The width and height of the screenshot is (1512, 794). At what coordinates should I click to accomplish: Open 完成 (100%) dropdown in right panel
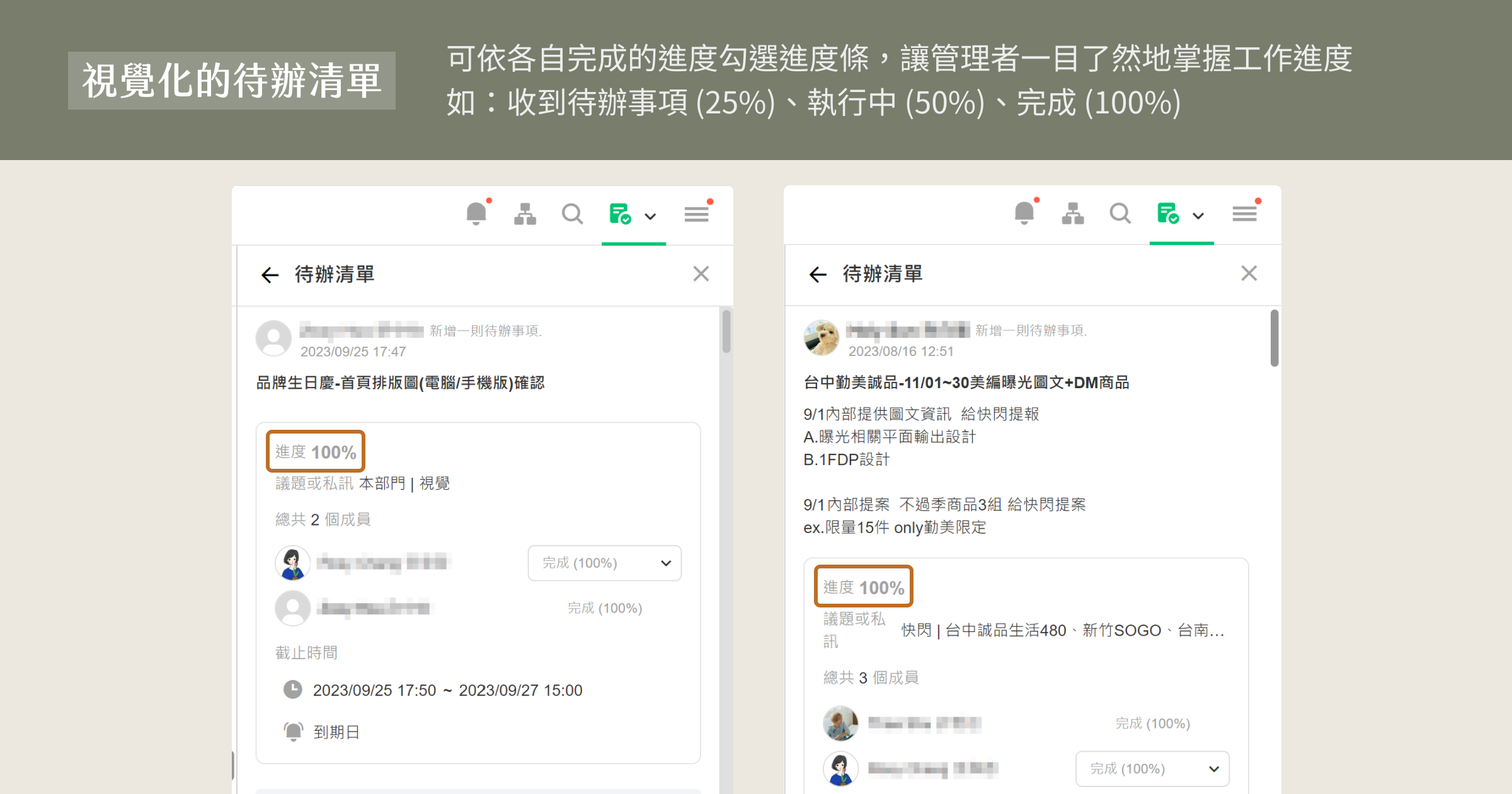[1152, 769]
